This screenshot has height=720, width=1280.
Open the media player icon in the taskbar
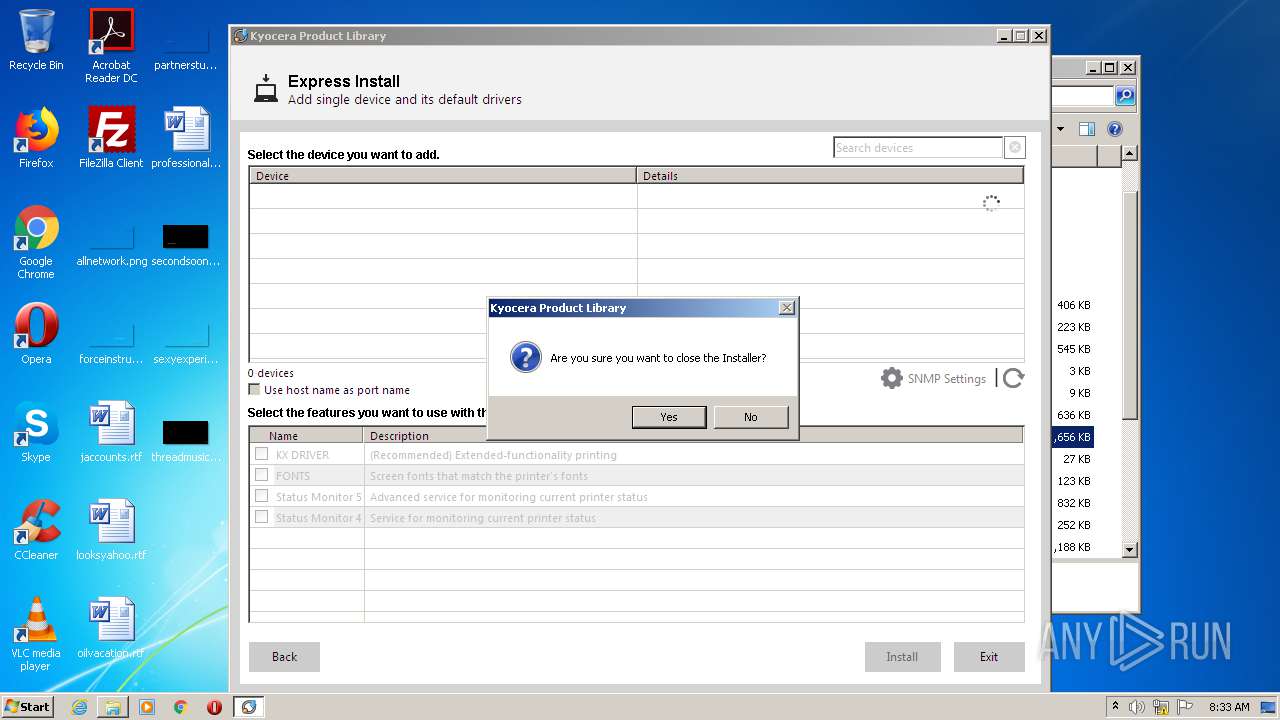click(x=147, y=707)
